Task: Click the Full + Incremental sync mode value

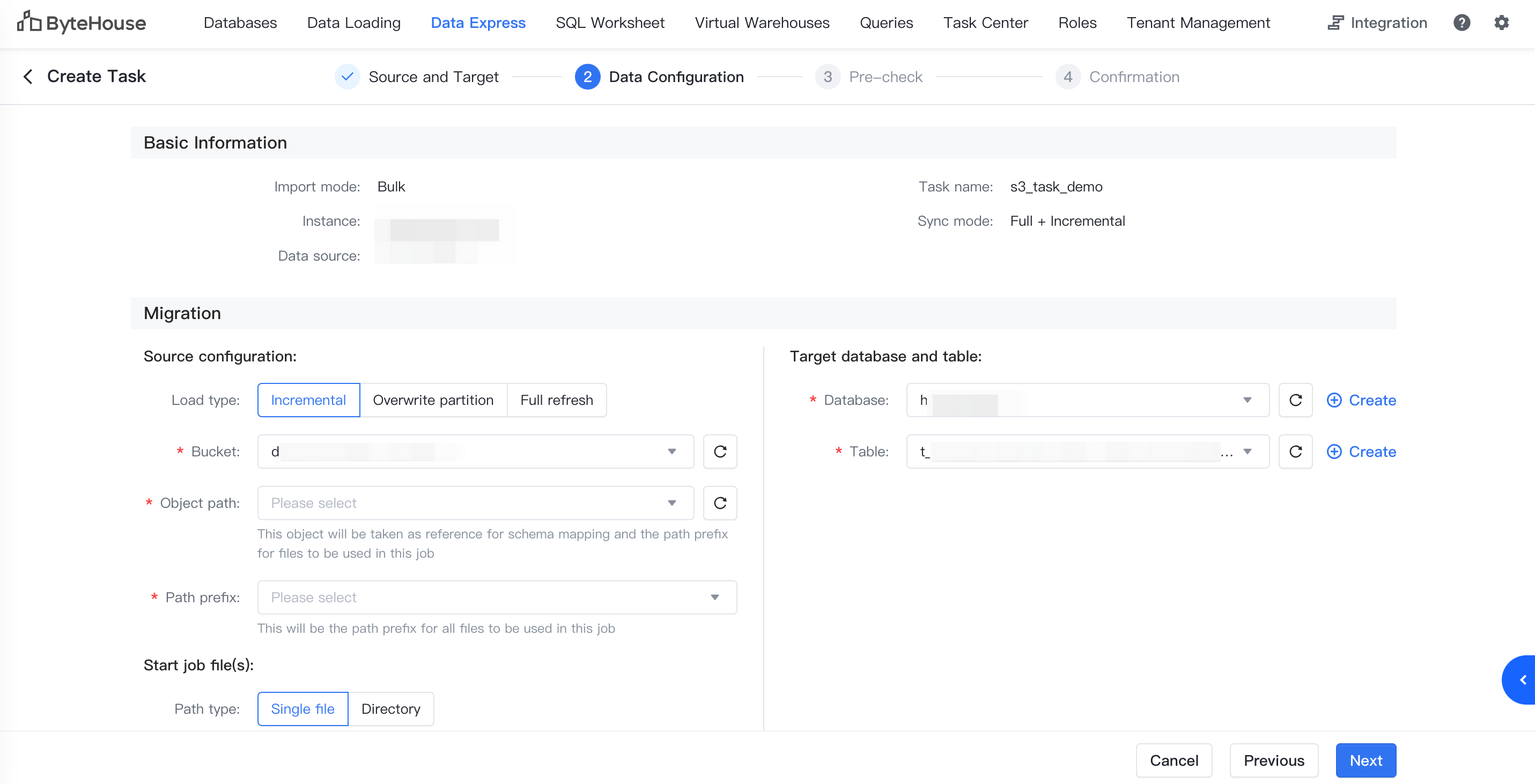Action: coord(1067,221)
